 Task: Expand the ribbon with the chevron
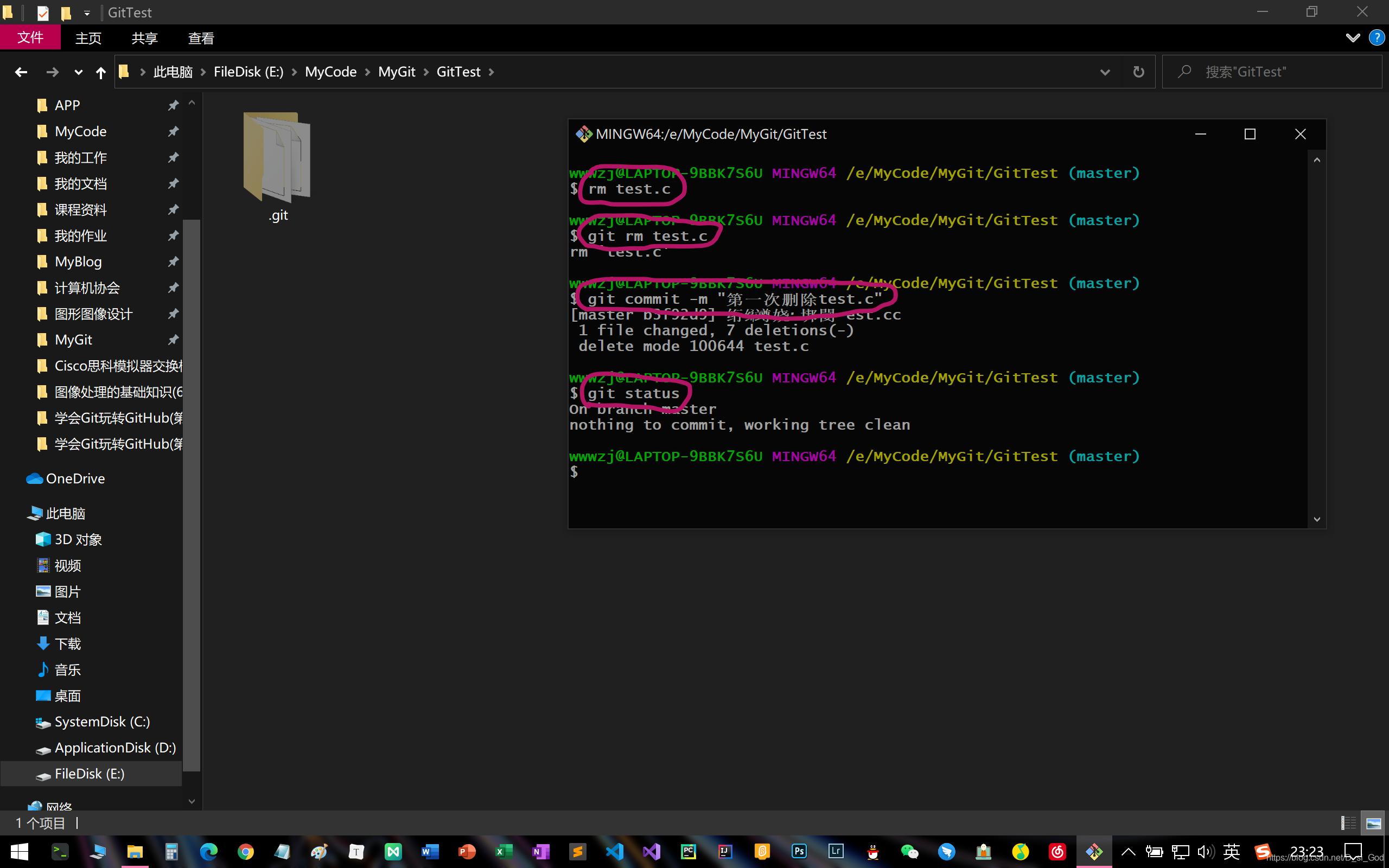[x=1352, y=38]
